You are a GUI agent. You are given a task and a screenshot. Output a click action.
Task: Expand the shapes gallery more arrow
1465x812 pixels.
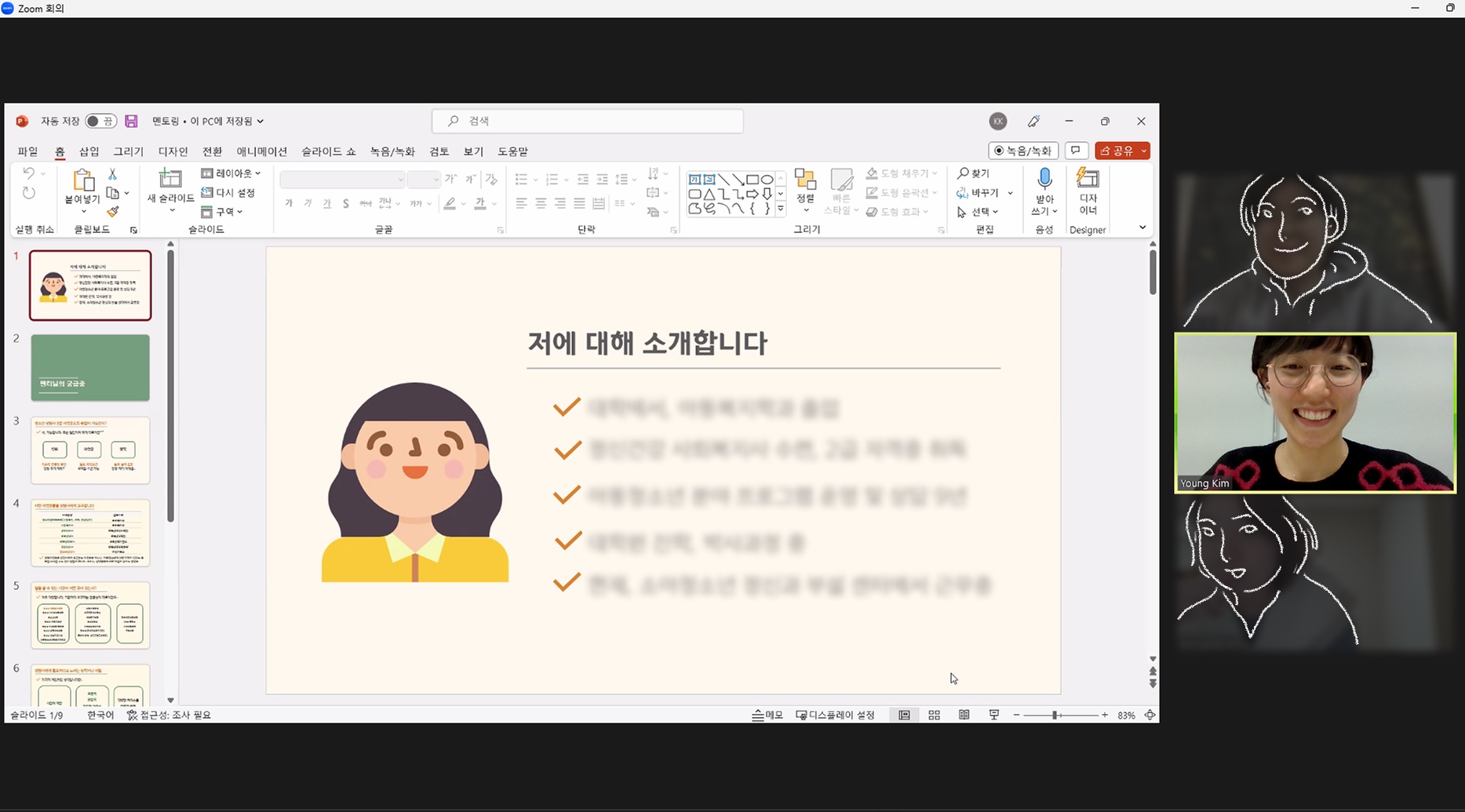(781, 209)
